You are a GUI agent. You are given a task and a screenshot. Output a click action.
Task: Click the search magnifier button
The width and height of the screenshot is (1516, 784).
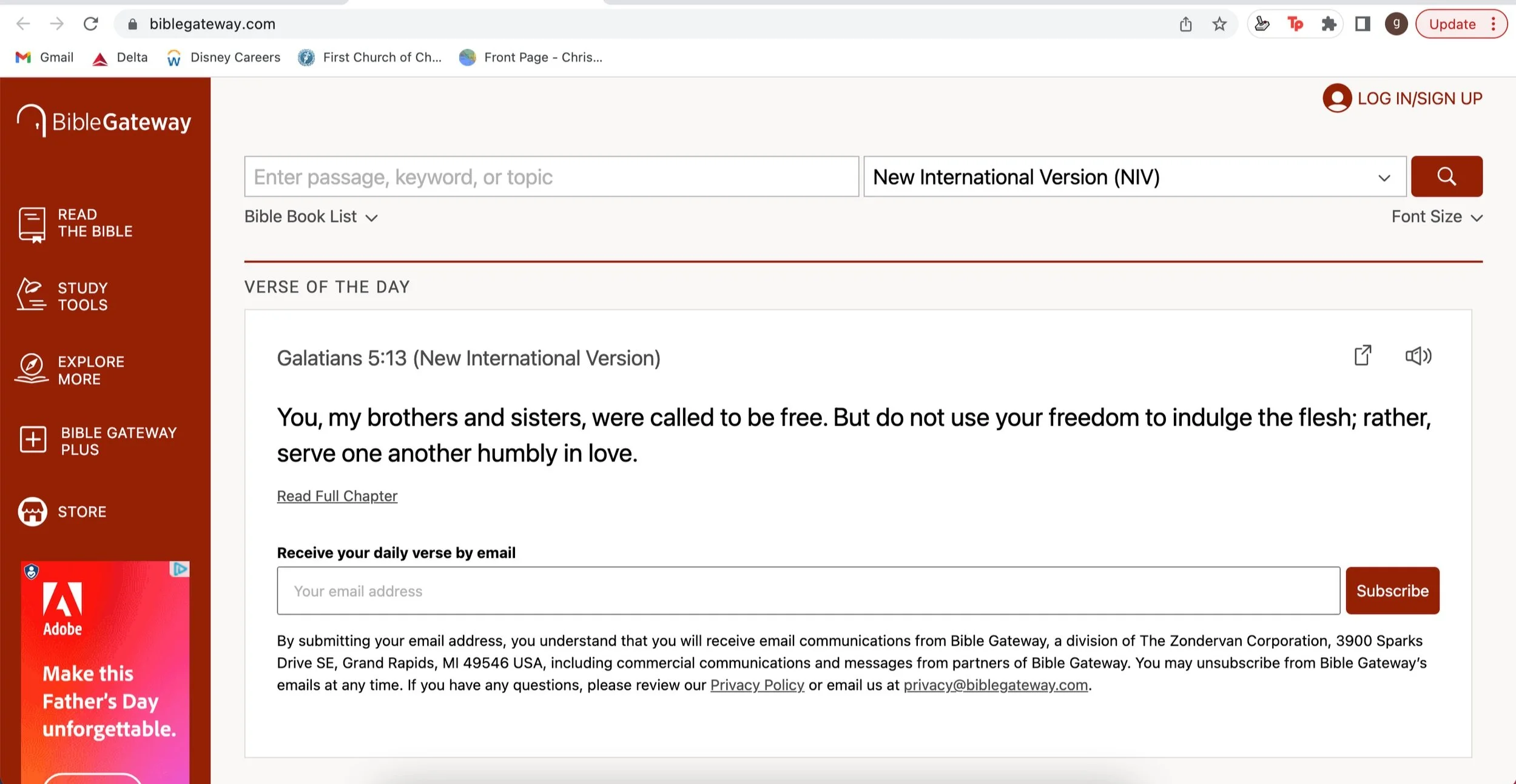click(1446, 176)
